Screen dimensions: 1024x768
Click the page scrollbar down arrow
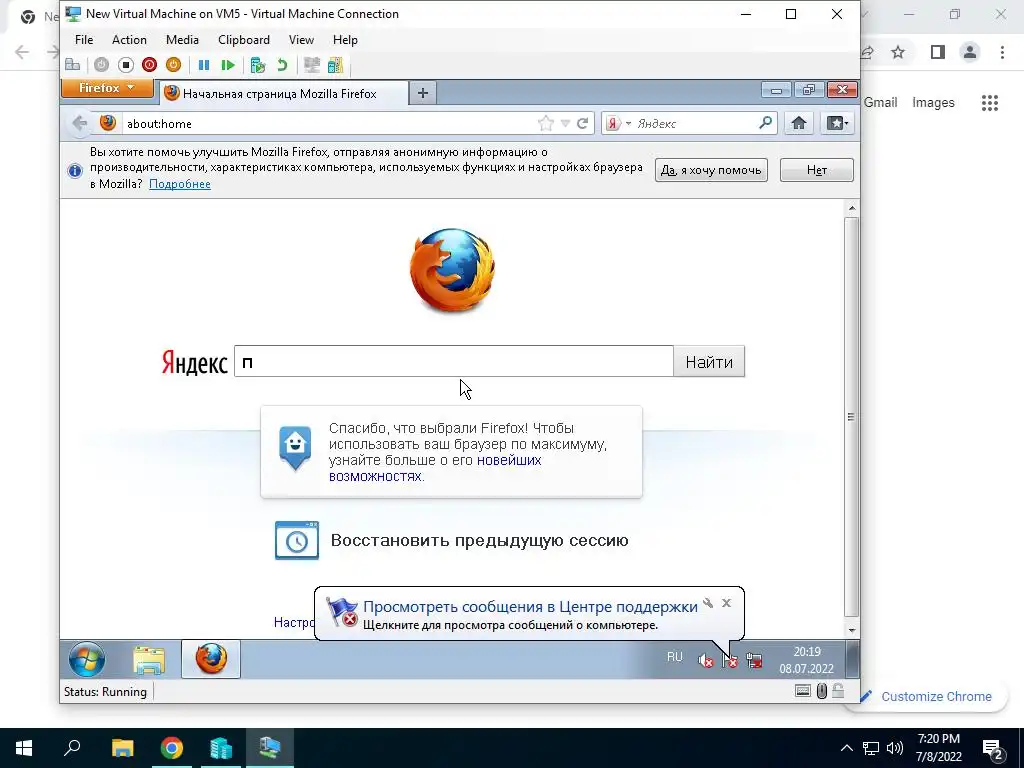[x=852, y=630]
